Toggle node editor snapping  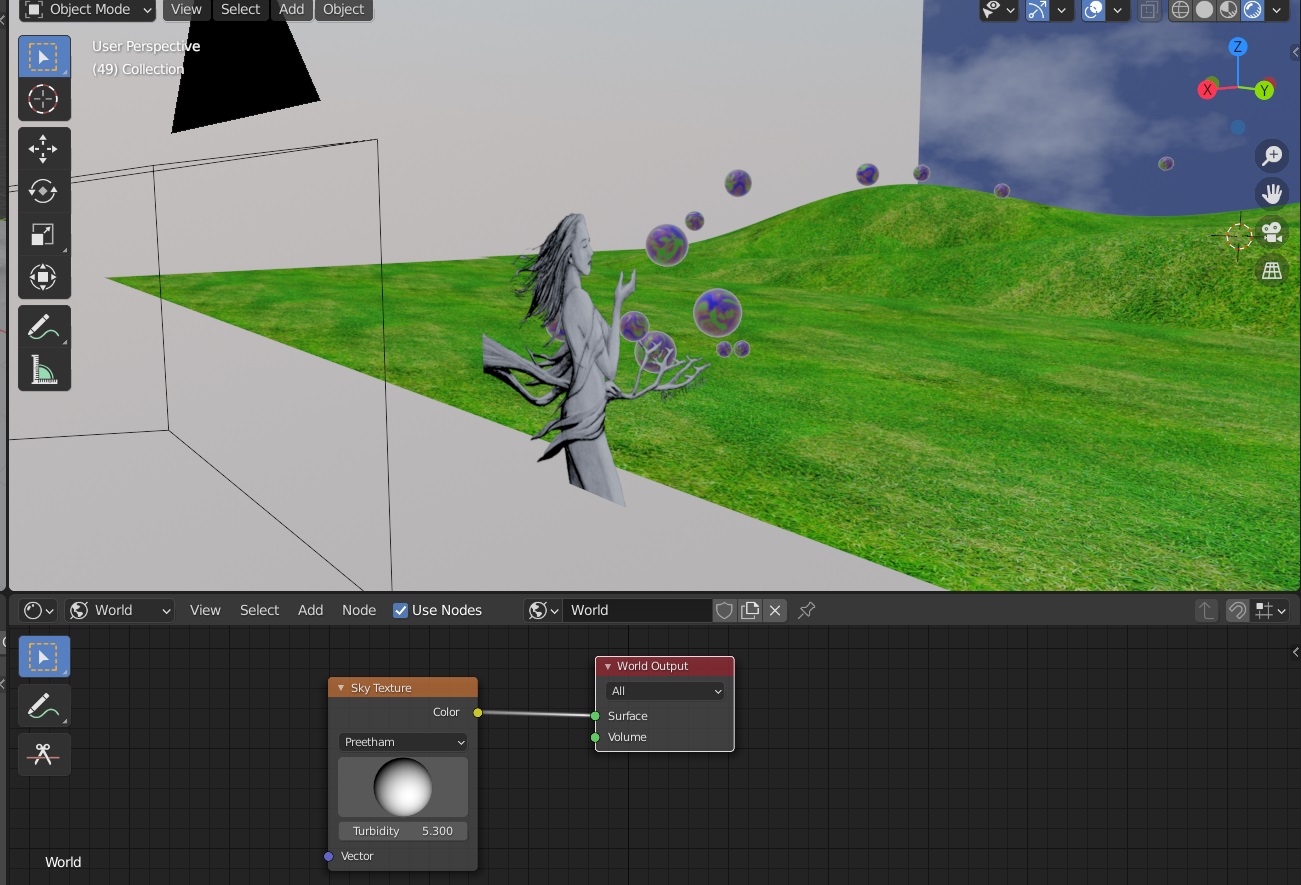coord(1238,610)
